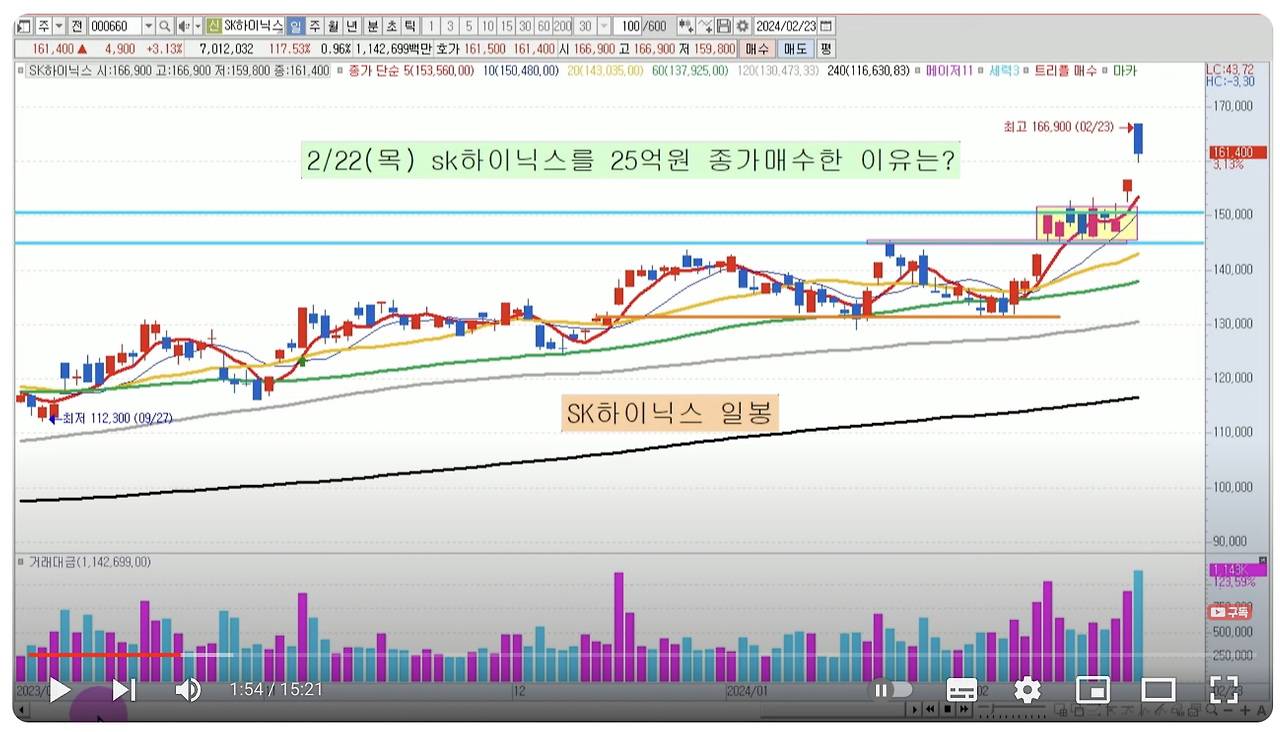
Task: Open the stock code dropdown arrow
Action: pos(149,26)
